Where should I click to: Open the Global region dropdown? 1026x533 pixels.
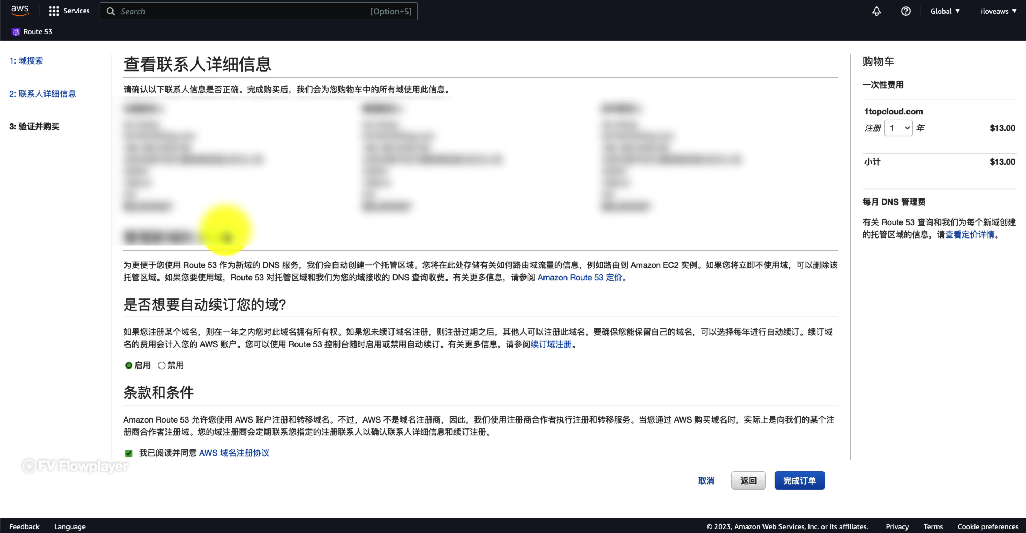coord(945,11)
